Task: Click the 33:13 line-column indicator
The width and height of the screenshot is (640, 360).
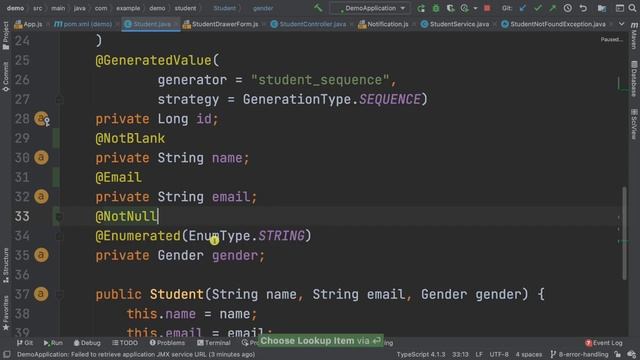Action: [460, 354]
